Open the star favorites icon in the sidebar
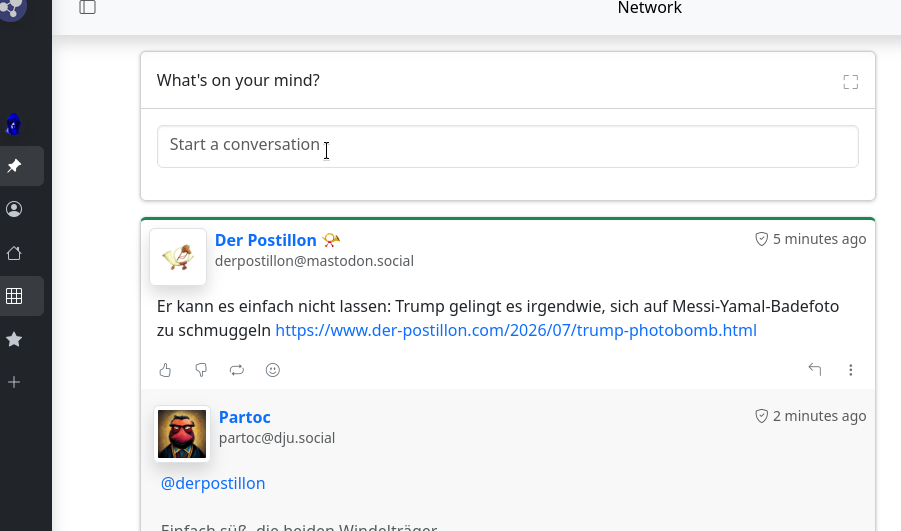The height and width of the screenshot is (531, 901). [14, 340]
